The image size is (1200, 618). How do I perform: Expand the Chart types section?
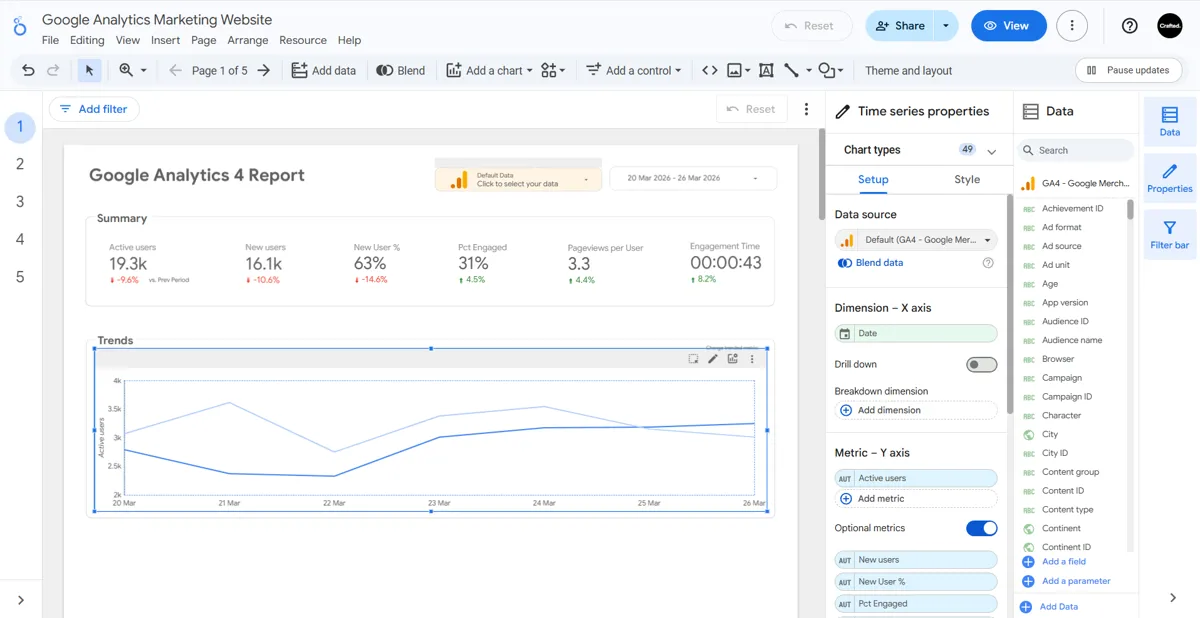click(x=992, y=149)
